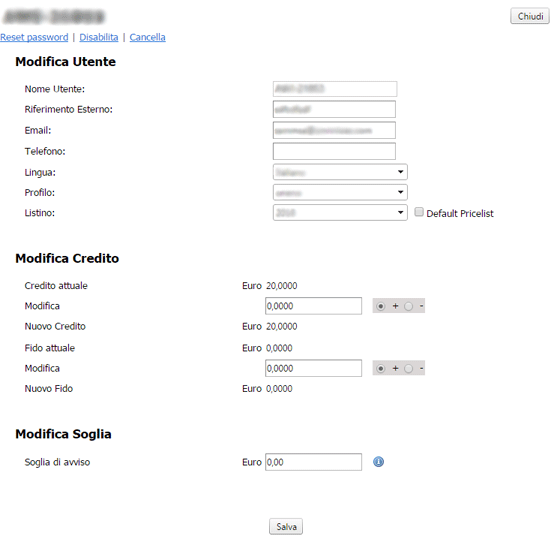
Task: Click the Salva button
Action: [x=286, y=526]
